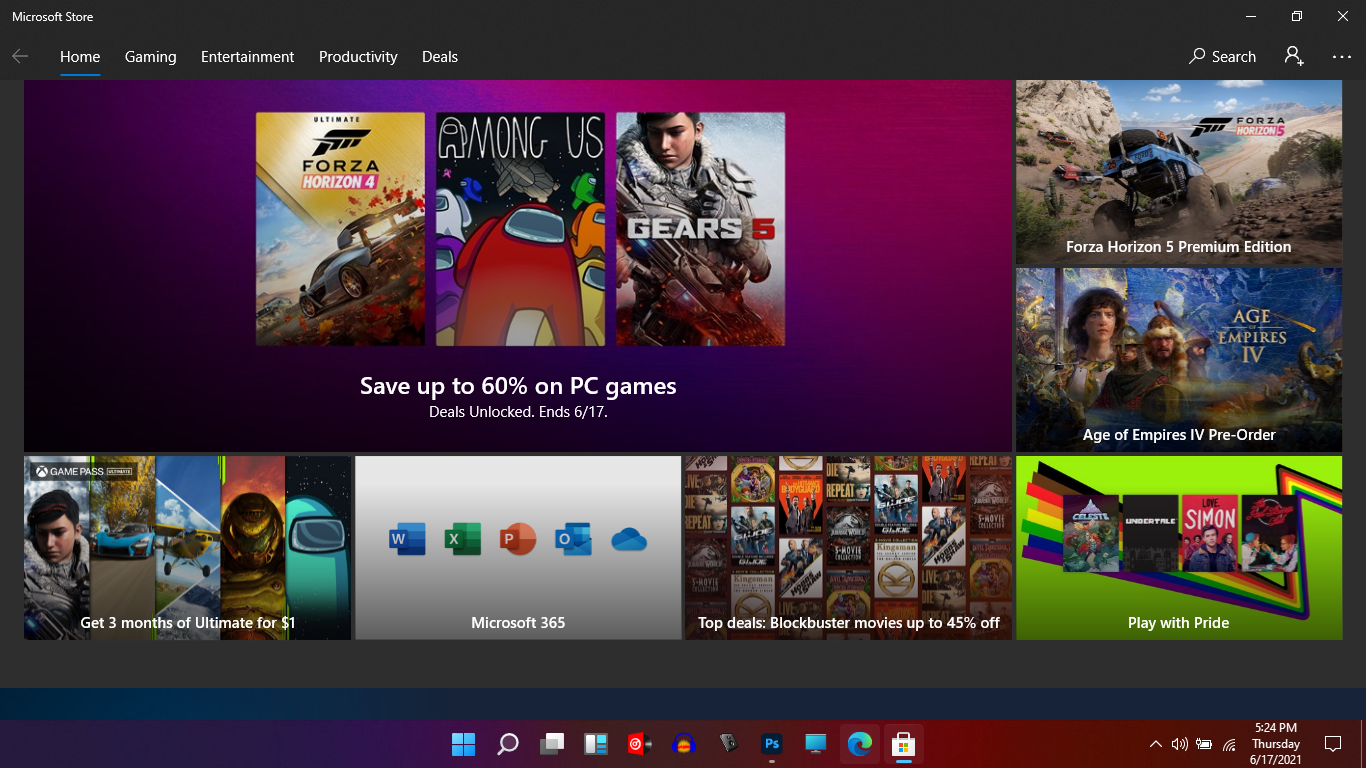The image size is (1366, 768).
Task: Open the Home tab
Action: pos(80,57)
